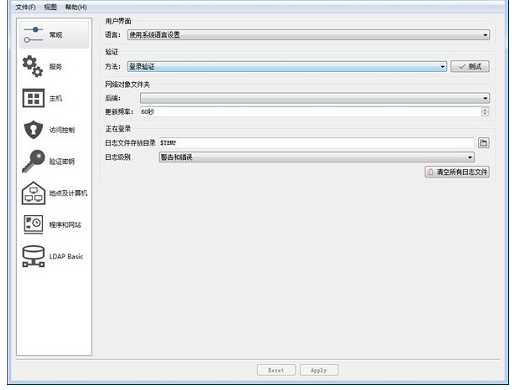Open 地点及计算机 locations and computers page
This screenshot has width=516, height=390.
pos(54,193)
